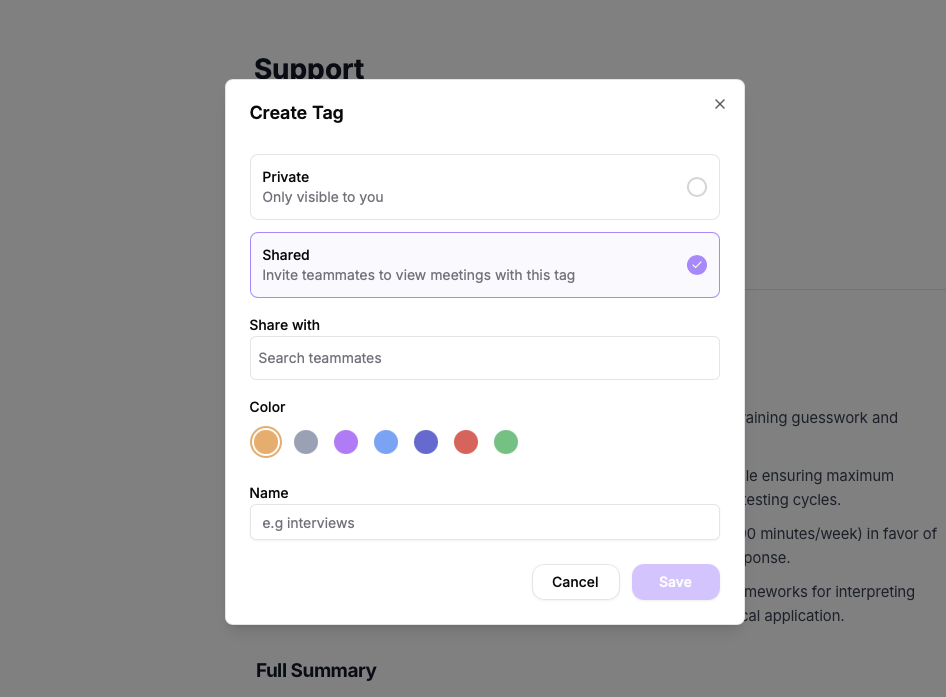Select the Shared visibility option
This screenshot has width=946, height=697.
[485, 264]
